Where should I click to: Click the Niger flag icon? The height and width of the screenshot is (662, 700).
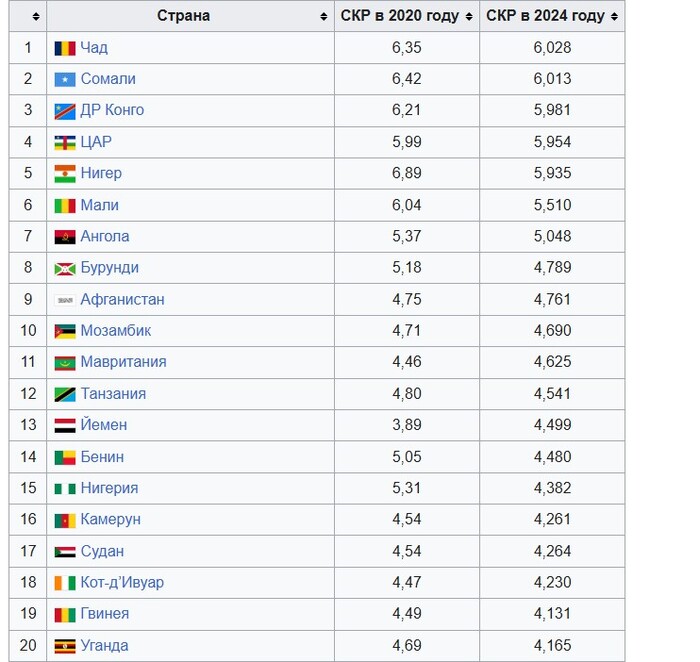[65, 174]
